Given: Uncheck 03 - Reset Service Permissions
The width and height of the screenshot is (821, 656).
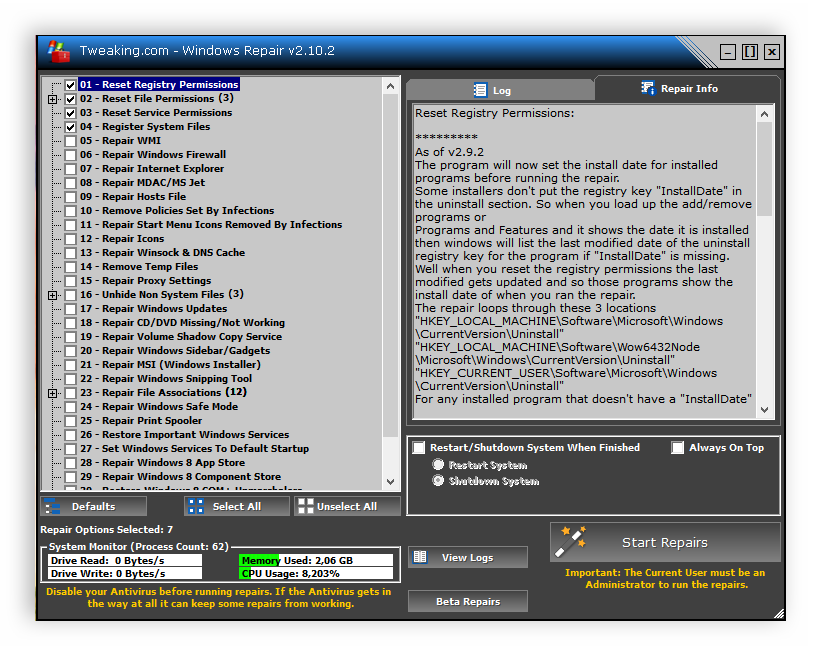Looking at the screenshot, I should 70,113.
